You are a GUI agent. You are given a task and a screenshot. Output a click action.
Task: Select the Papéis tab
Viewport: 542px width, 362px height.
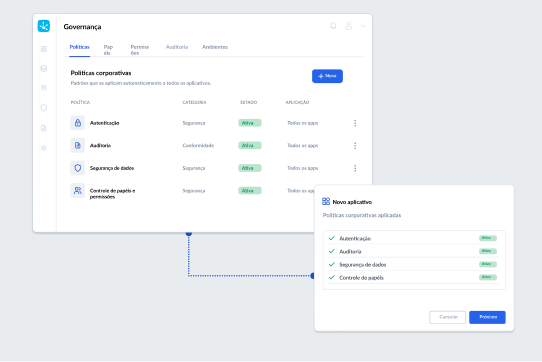click(108, 50)
